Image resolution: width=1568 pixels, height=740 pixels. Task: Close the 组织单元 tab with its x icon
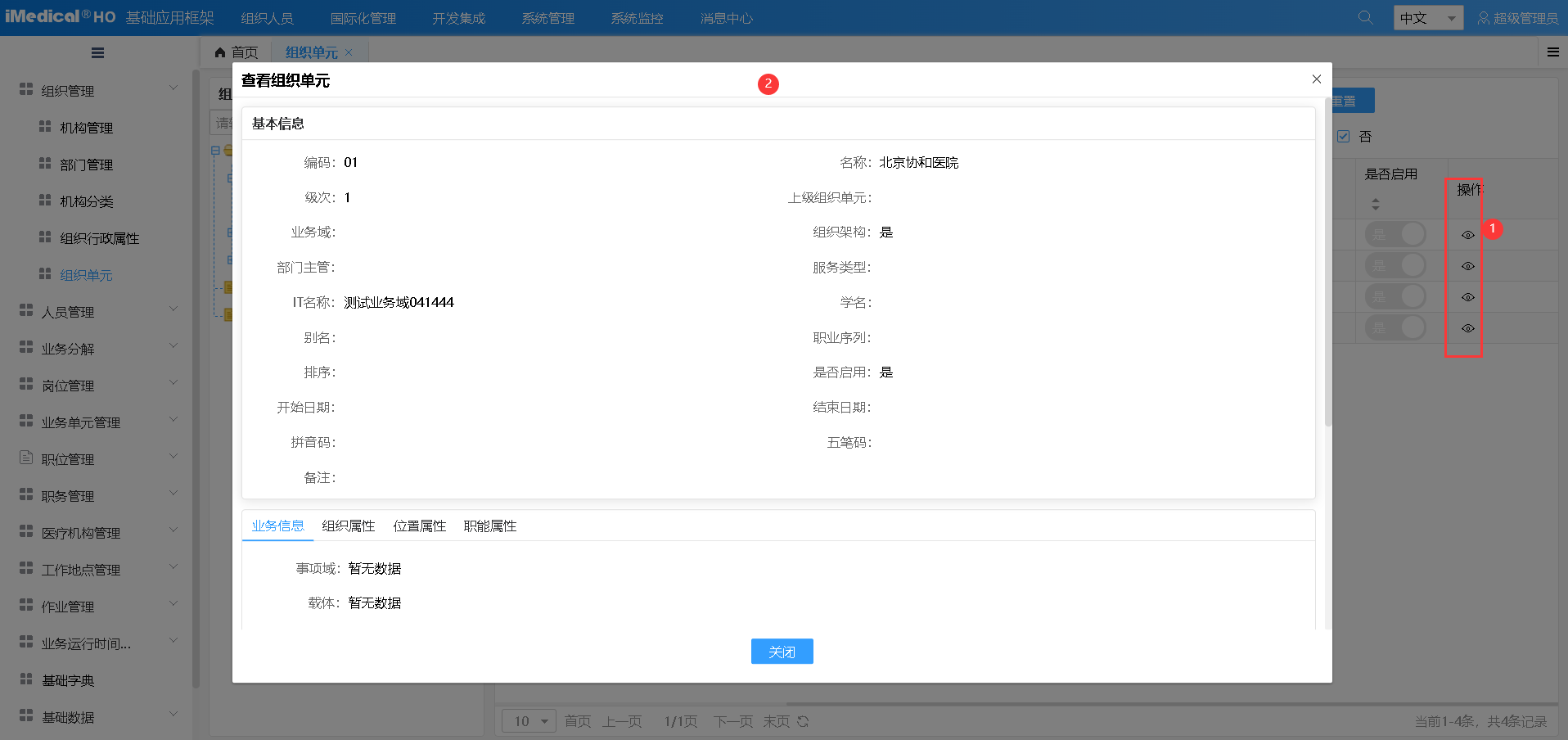pos(349,52)
